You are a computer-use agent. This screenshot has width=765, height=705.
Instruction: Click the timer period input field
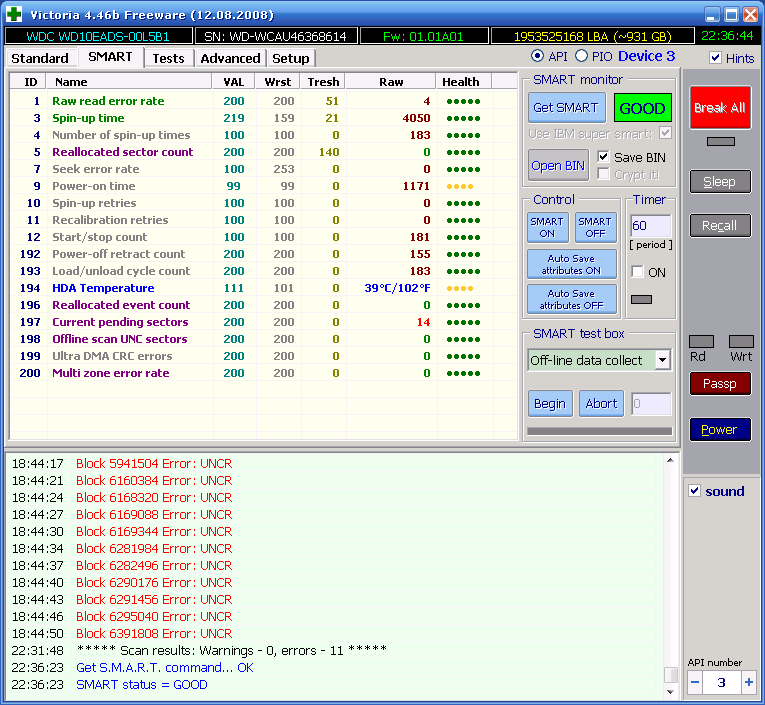tap(649, 226)
